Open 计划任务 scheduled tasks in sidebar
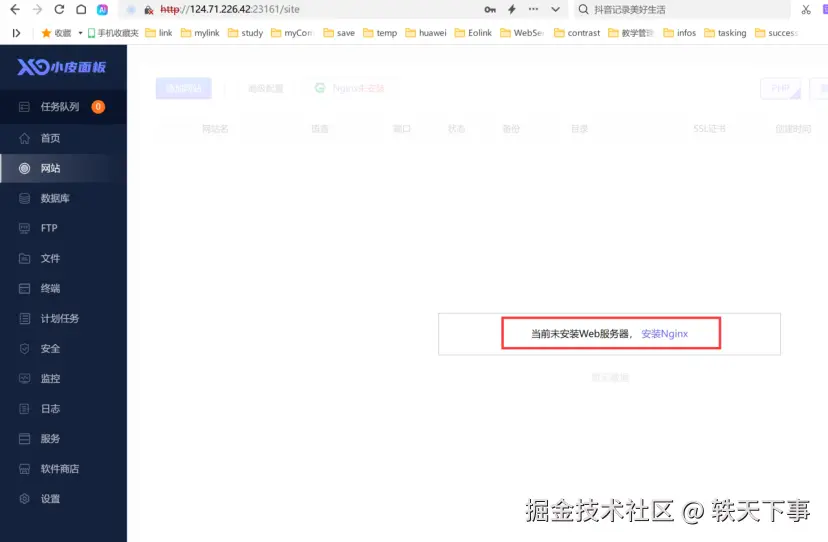The width and height of the screenshot is (828, 542). click(x=63, y=319)
